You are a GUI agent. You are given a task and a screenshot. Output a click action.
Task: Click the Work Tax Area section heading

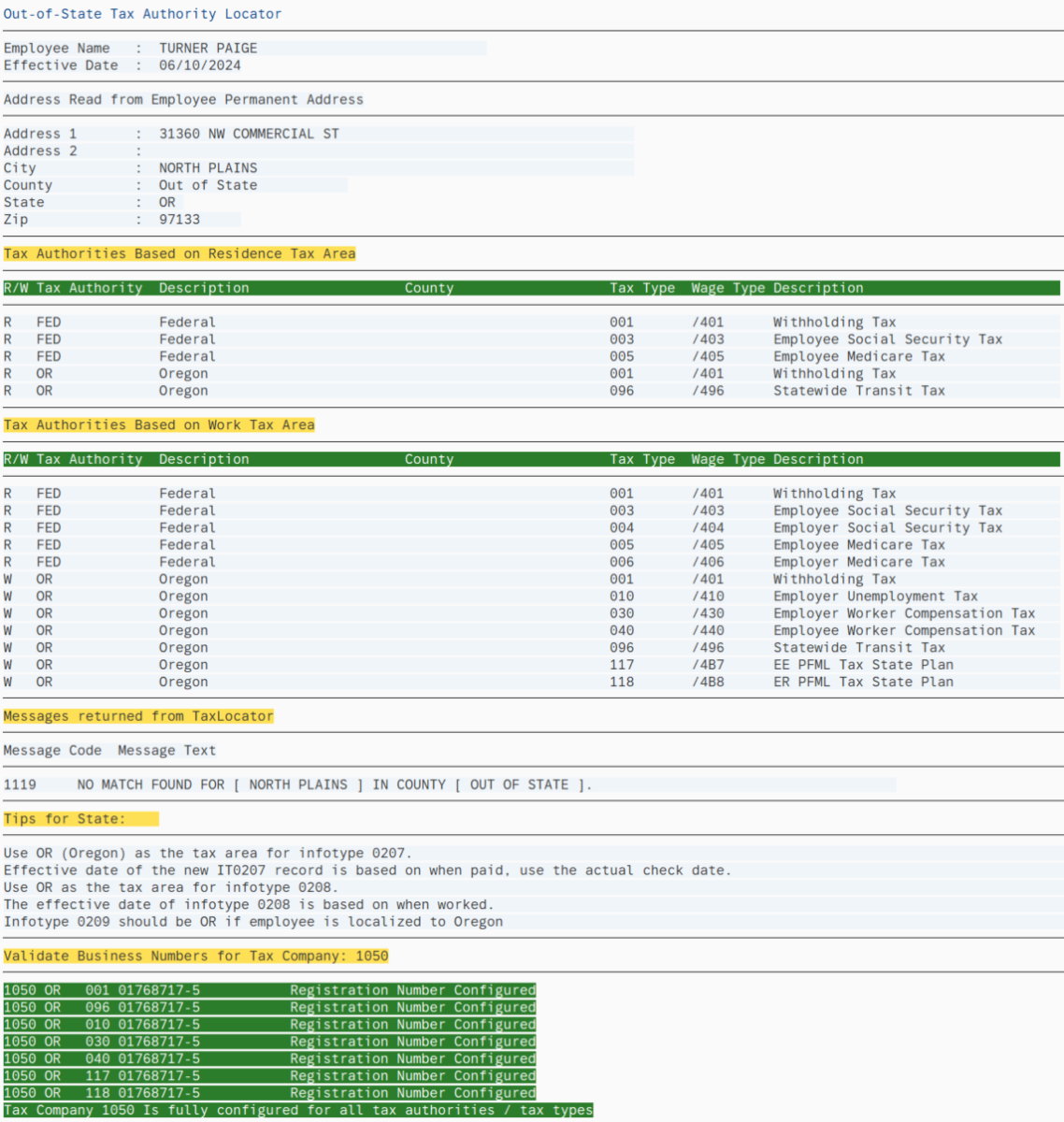click(x=159, y=425)
